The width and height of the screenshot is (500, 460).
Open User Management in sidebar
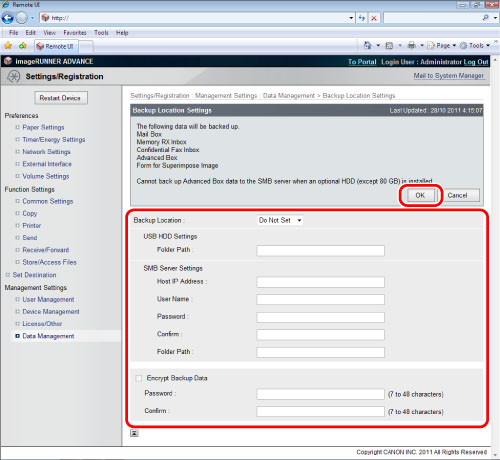(48, 299)
